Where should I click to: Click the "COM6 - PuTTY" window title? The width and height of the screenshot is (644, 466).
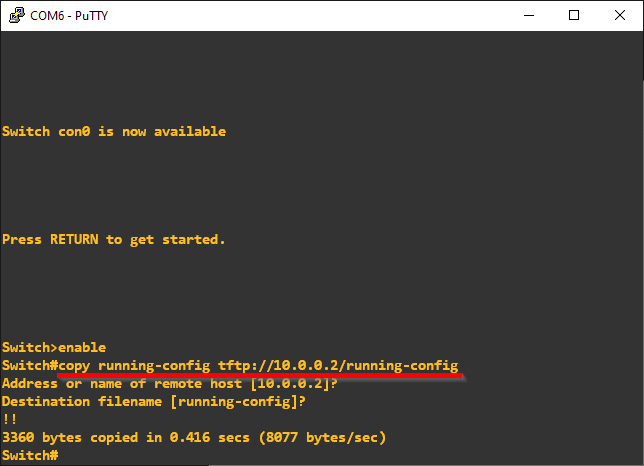pos(69,15)
